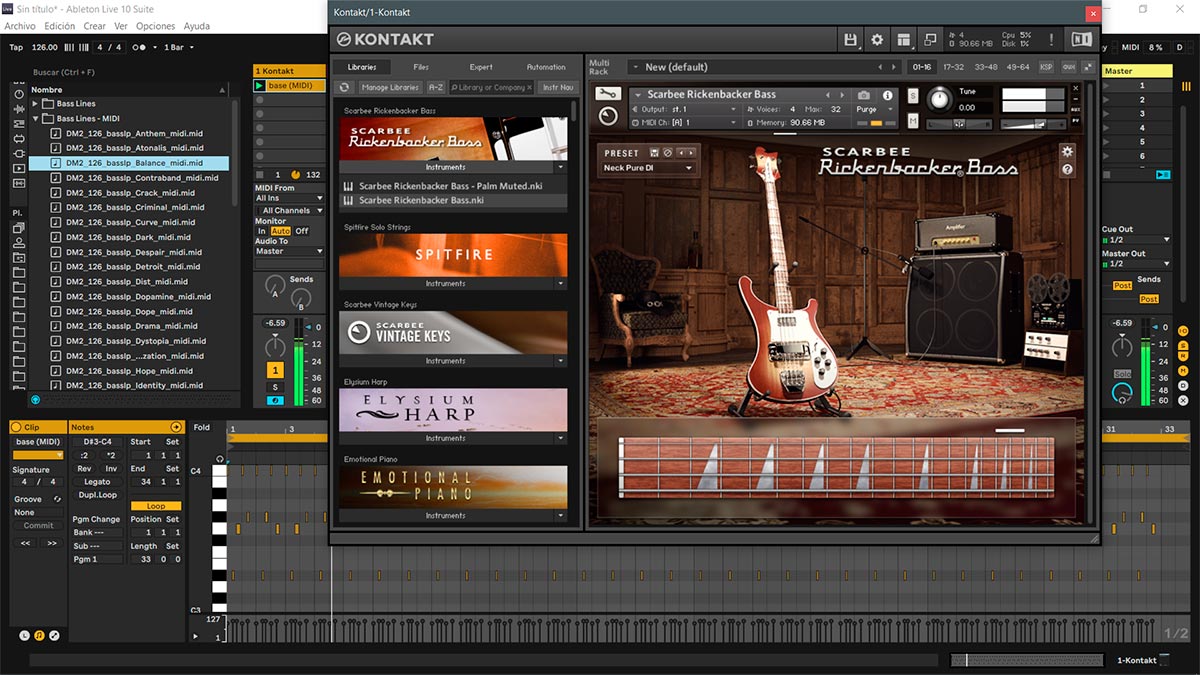Solo the 1 Kontakt track
The width and height of the screenshot is (1200, 675).
coord(275,387)
